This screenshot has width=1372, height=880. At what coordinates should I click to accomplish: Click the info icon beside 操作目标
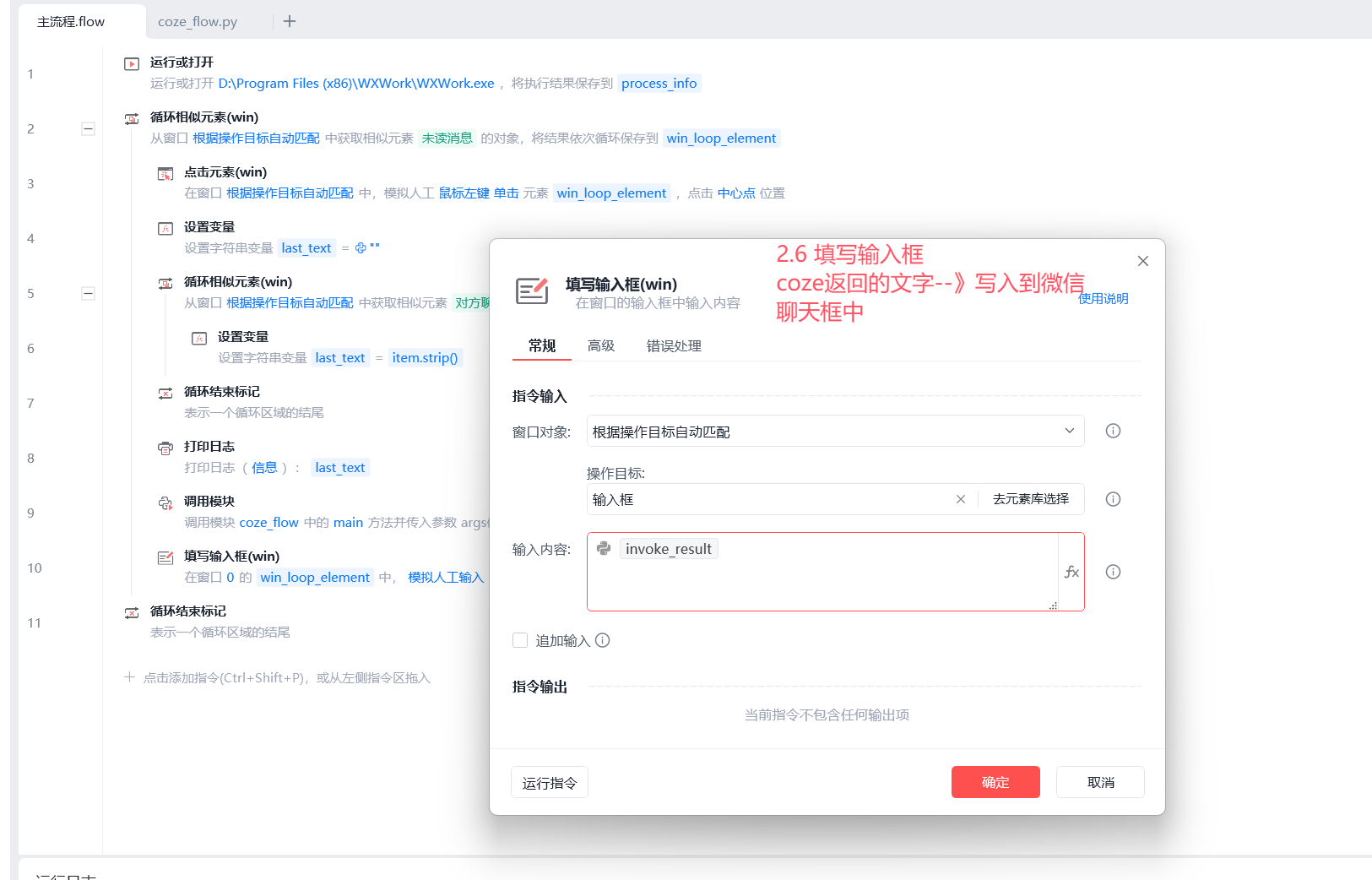pos(1114,499)
